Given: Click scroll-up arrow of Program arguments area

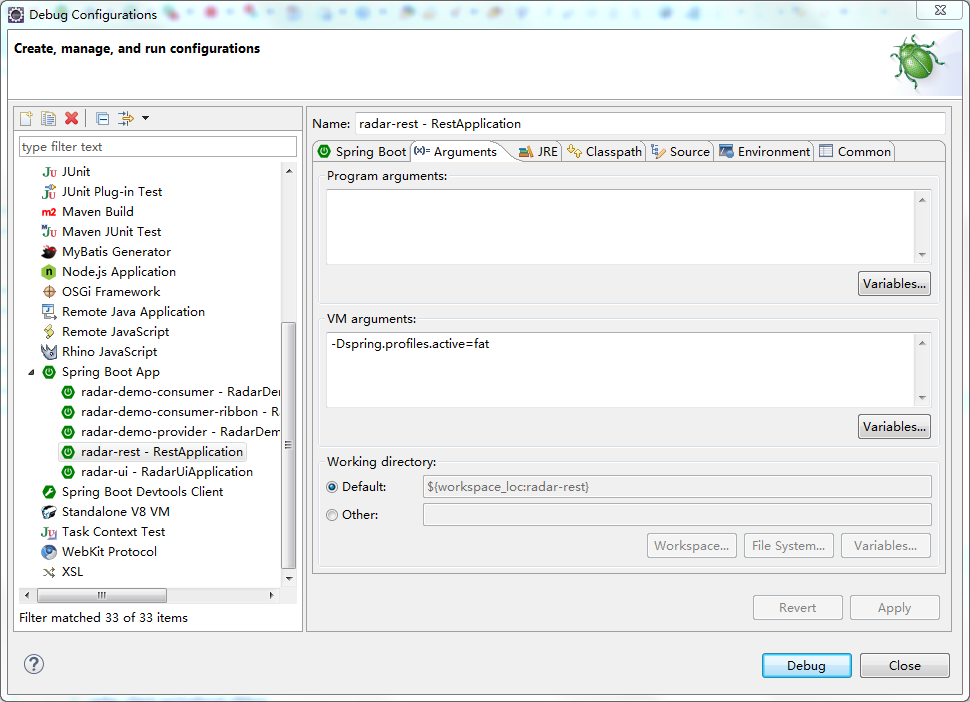Looking at the screenshot, I should tap(922, 200).
